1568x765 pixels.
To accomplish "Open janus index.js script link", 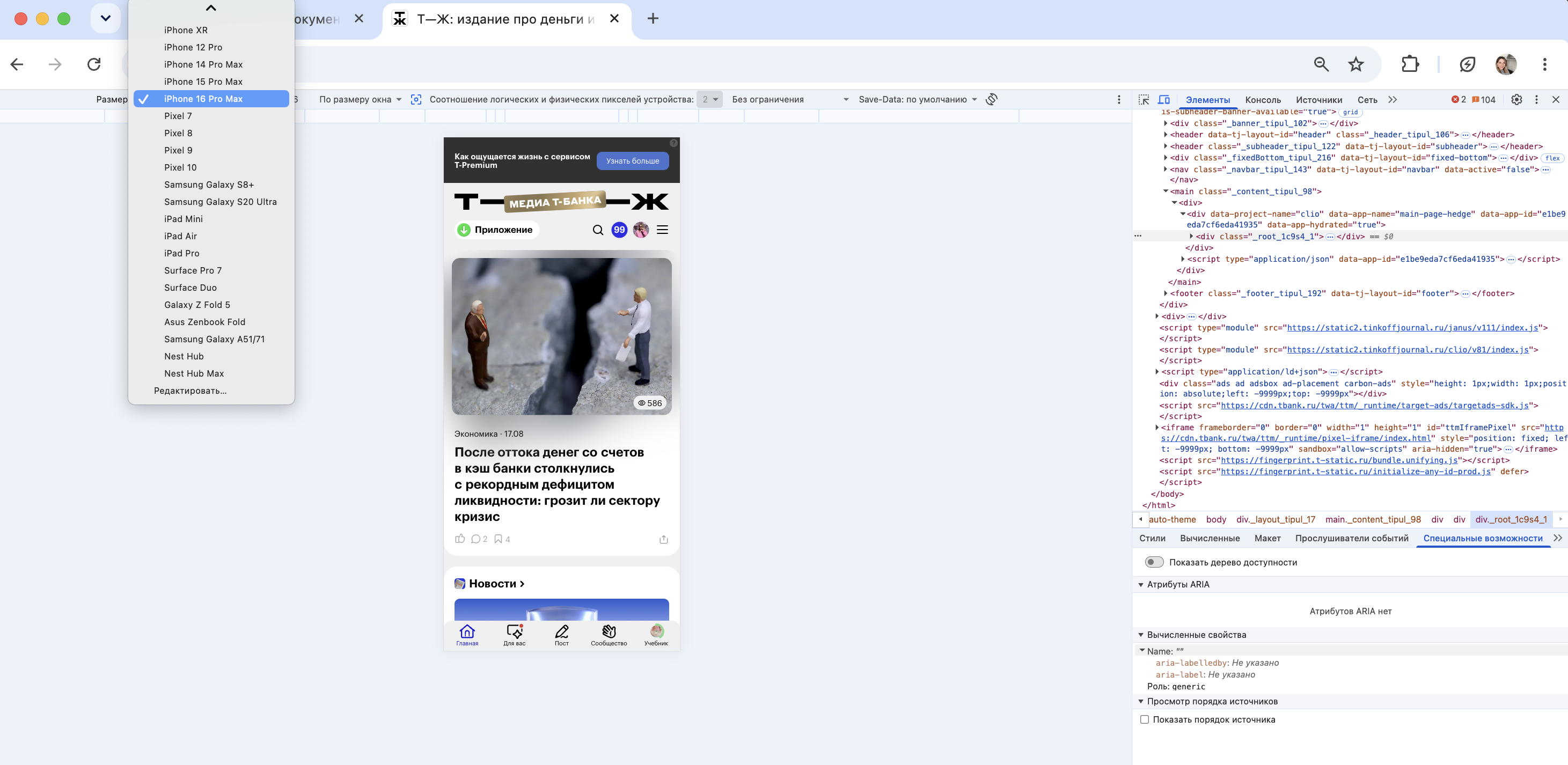I will coord(1413,327).
